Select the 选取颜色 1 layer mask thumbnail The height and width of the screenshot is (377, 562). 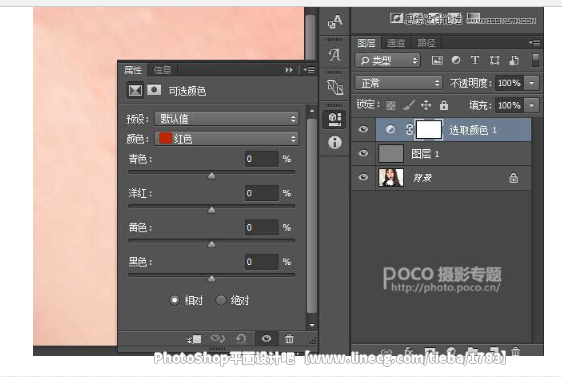pyautogui.click(x=429, y=129)
